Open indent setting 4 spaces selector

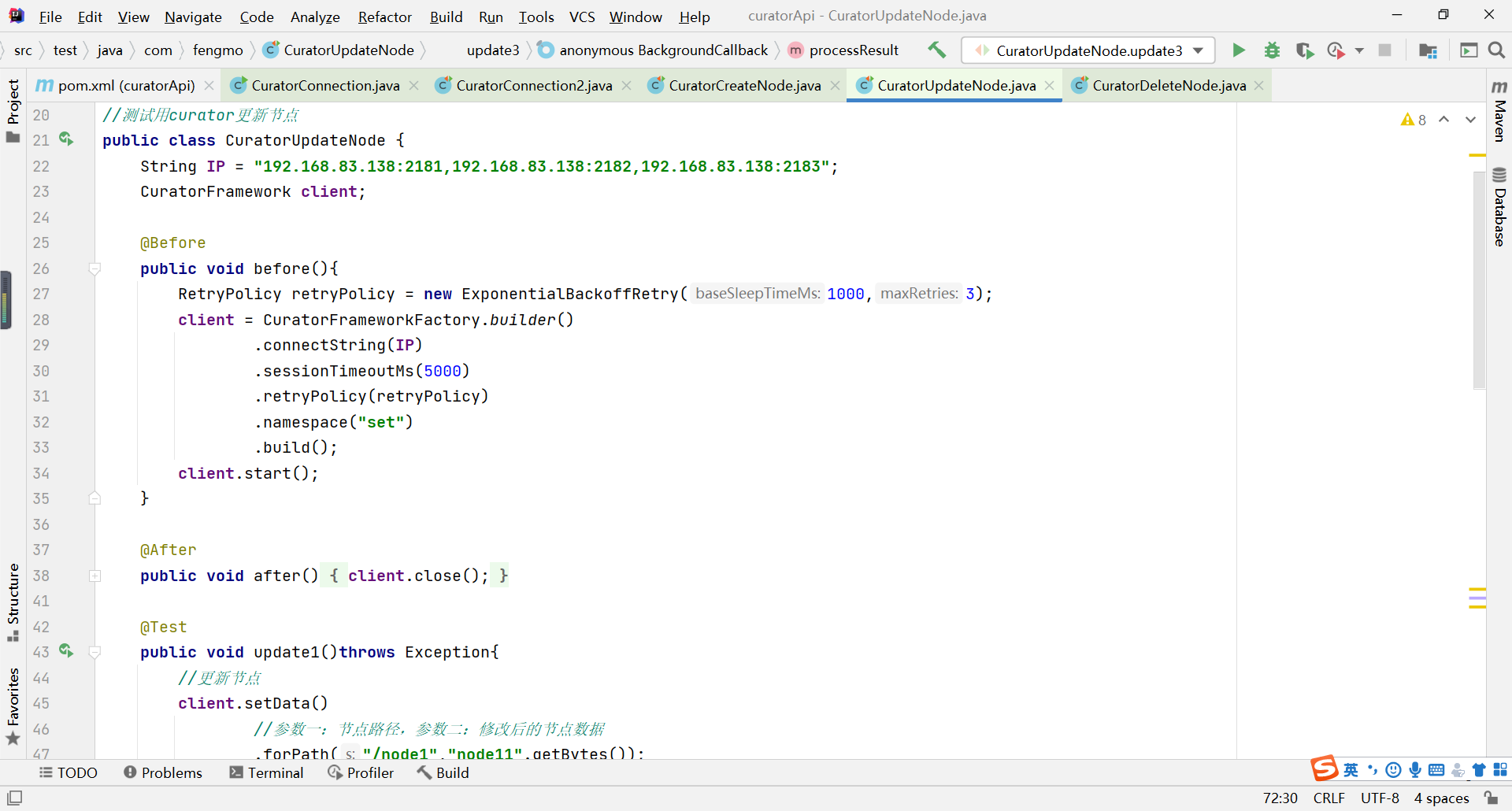pyautogui.click(x=1441, y=798)
